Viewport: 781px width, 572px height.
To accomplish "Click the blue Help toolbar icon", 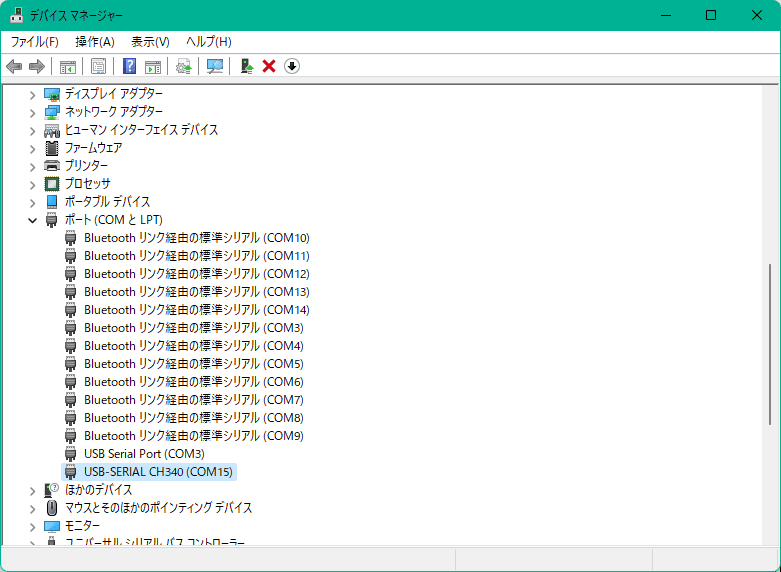I will click(129, 66).
